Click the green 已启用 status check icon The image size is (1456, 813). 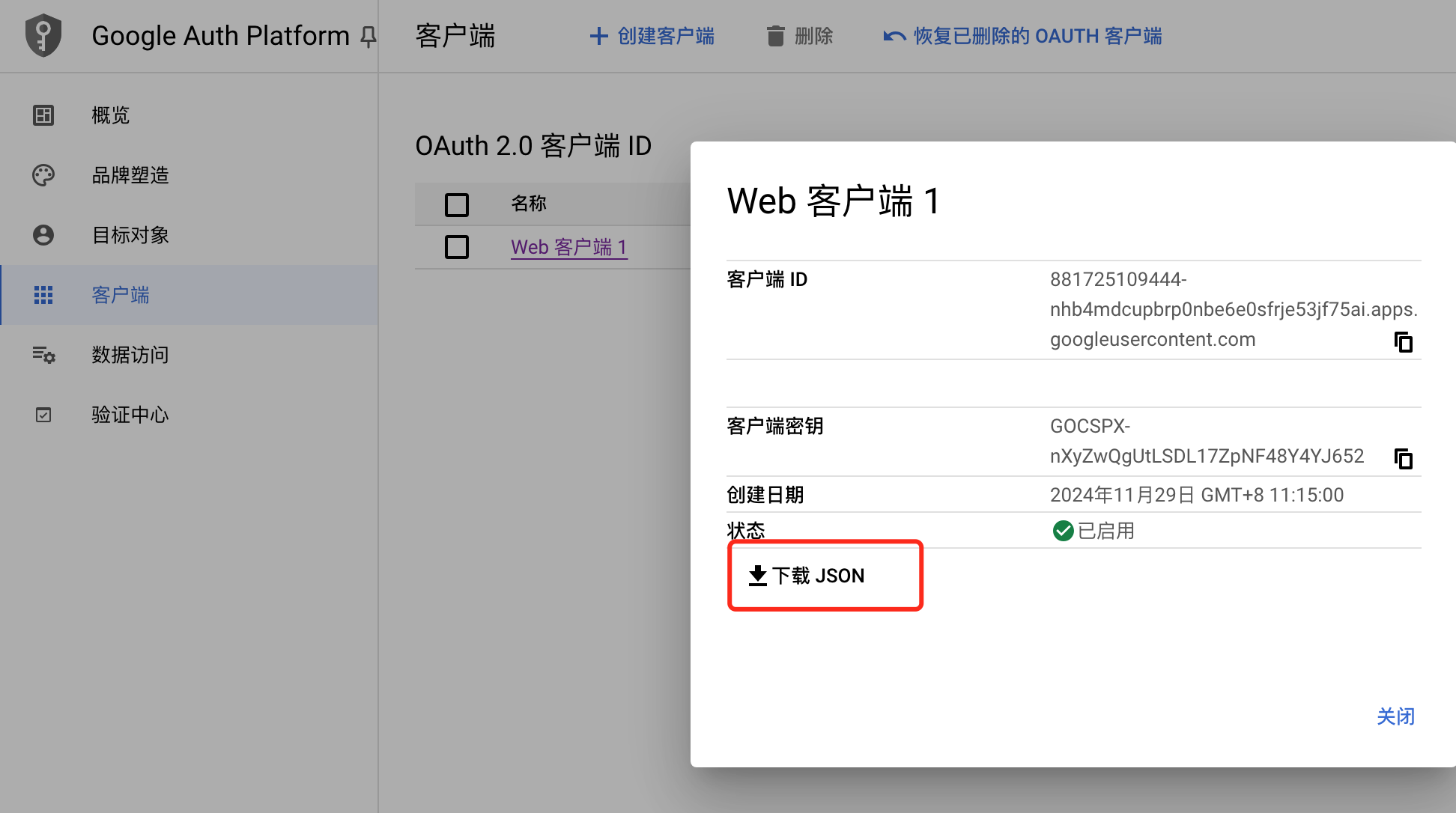[x=1063, y=531]
